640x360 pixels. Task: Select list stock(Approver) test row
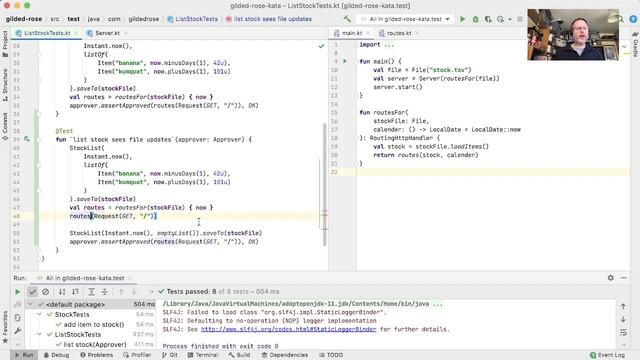pos(95,344)
